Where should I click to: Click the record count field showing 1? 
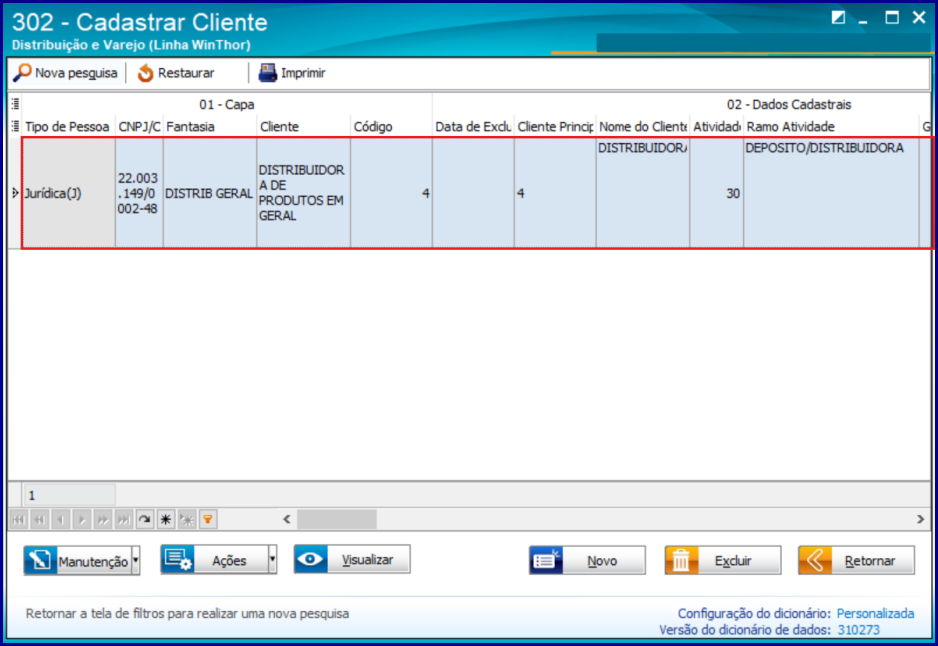pos(69,495)
